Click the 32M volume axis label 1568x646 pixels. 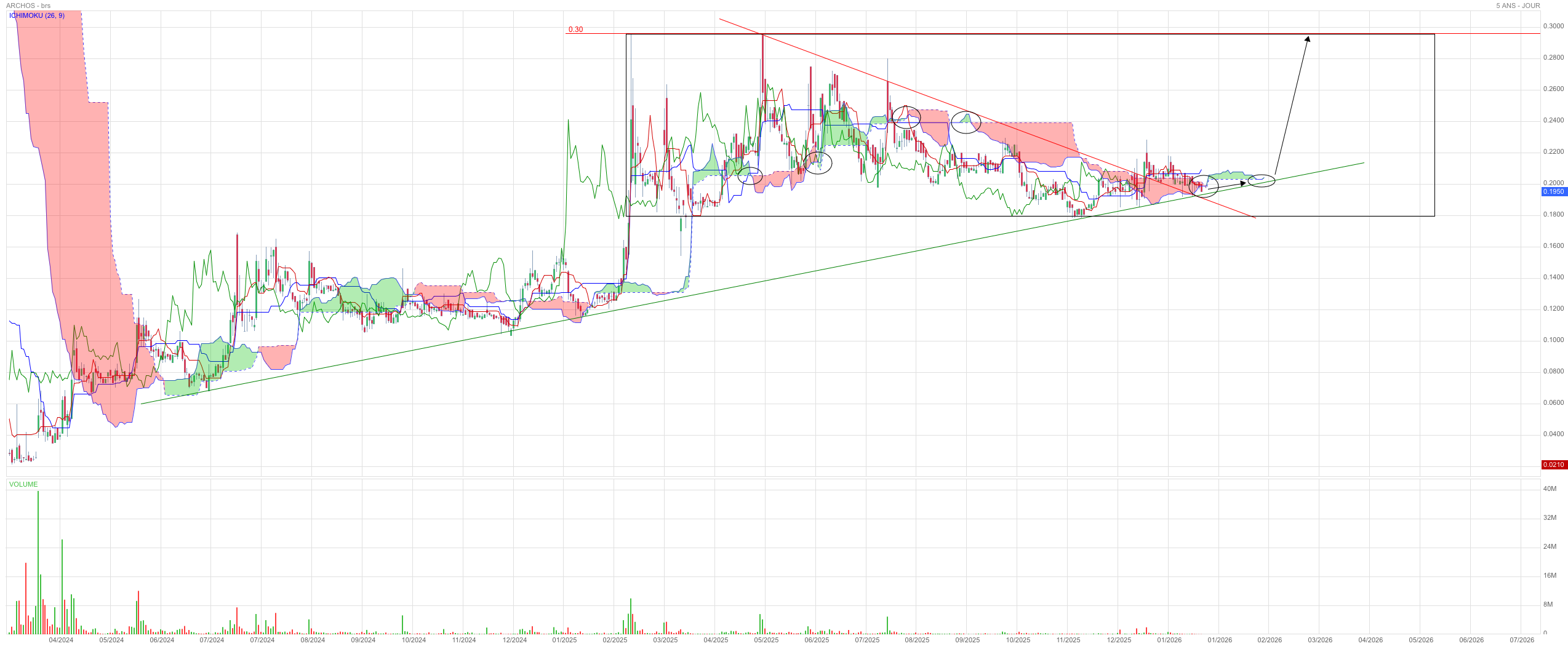point(1550,517)
